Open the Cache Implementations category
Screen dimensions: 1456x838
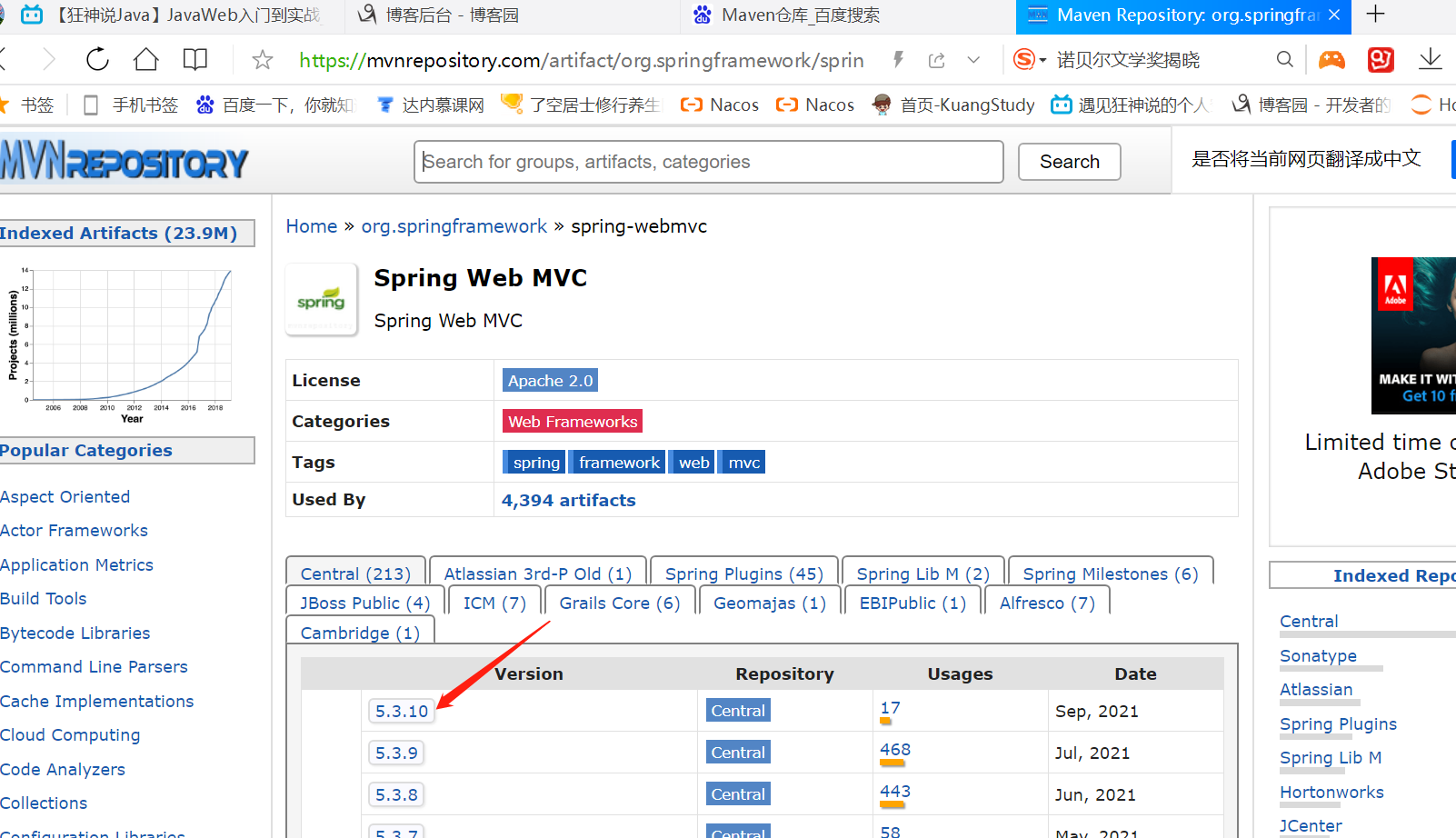coord(97,701)
